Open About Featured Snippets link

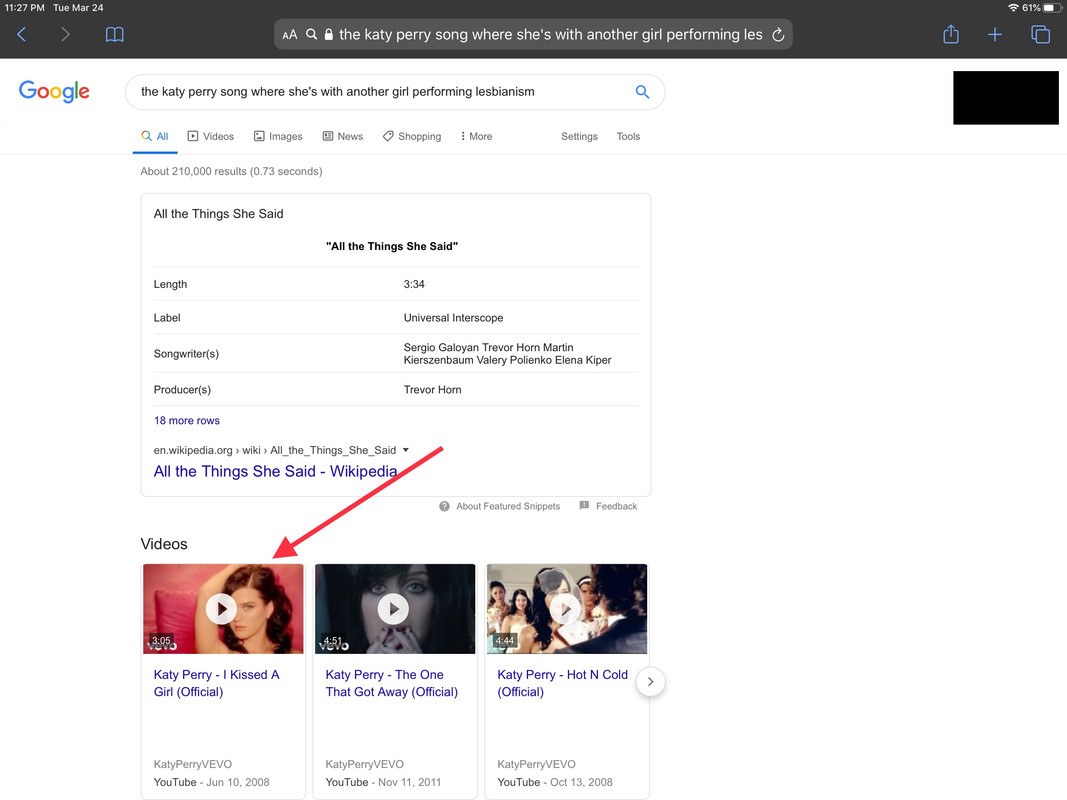point(508,506)
